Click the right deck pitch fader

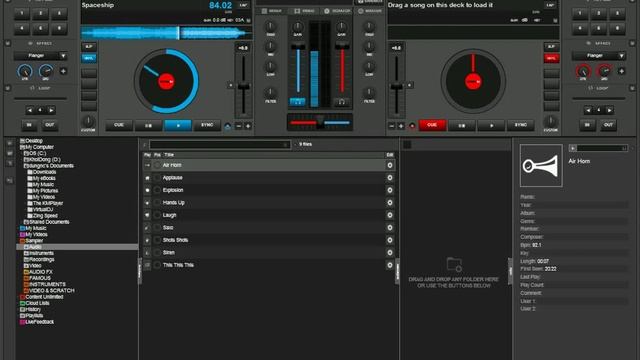click(396, 86)
